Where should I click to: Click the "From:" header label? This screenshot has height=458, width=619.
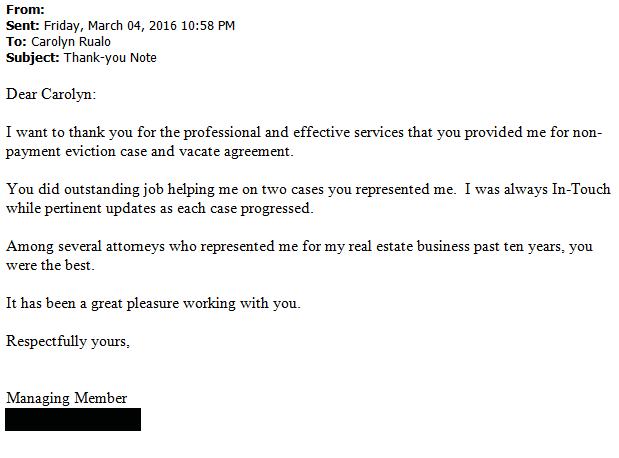(25, 9)
